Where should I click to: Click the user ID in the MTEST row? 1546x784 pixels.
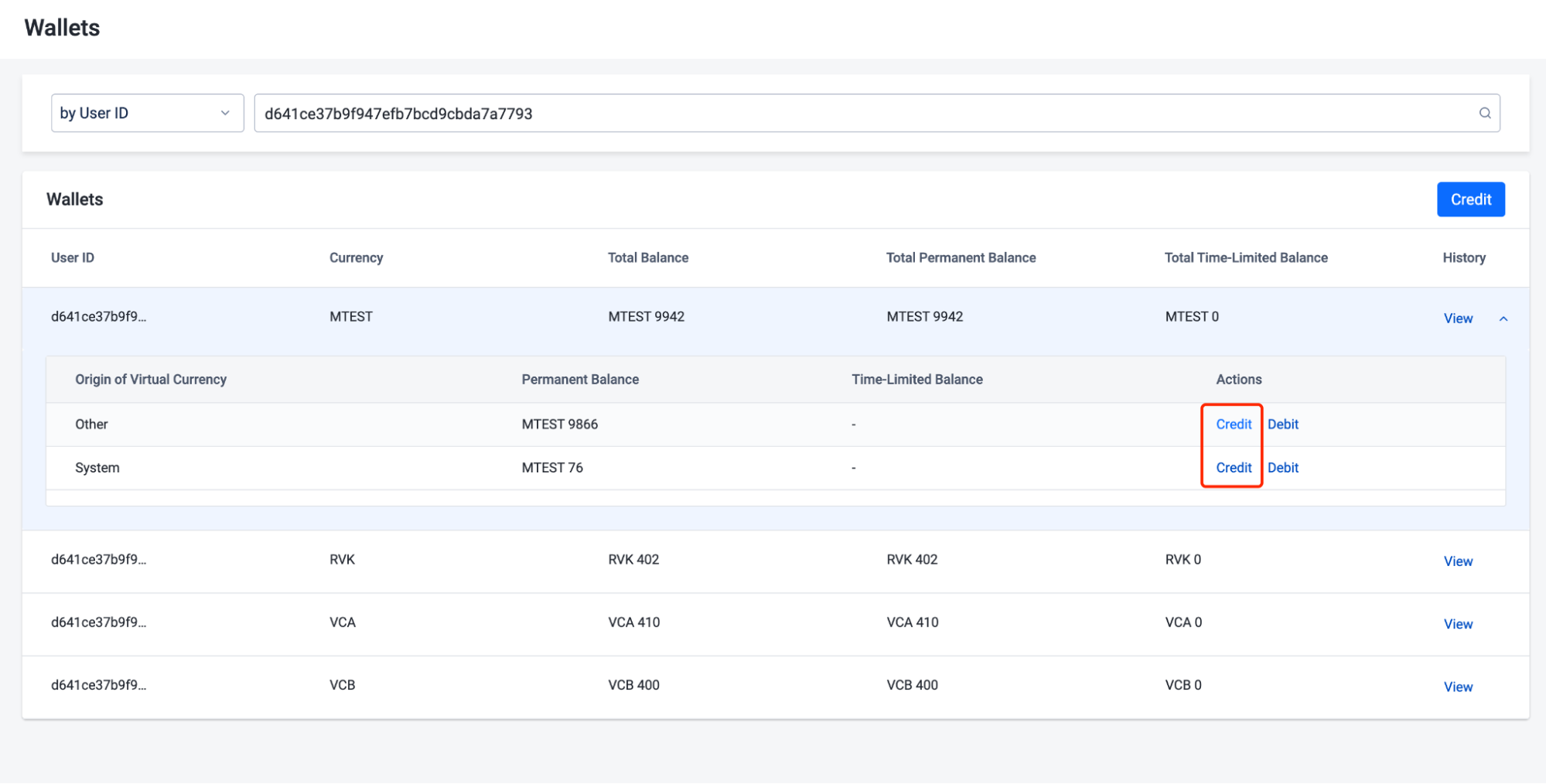(x=98, y=317)
